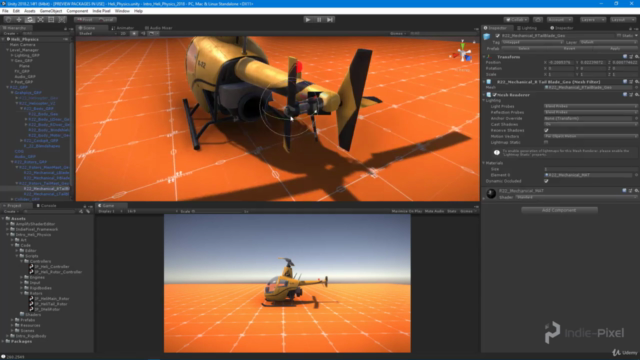The image size is (640, 360).
Task: Open Transform component settings gear
Action: 636,57
